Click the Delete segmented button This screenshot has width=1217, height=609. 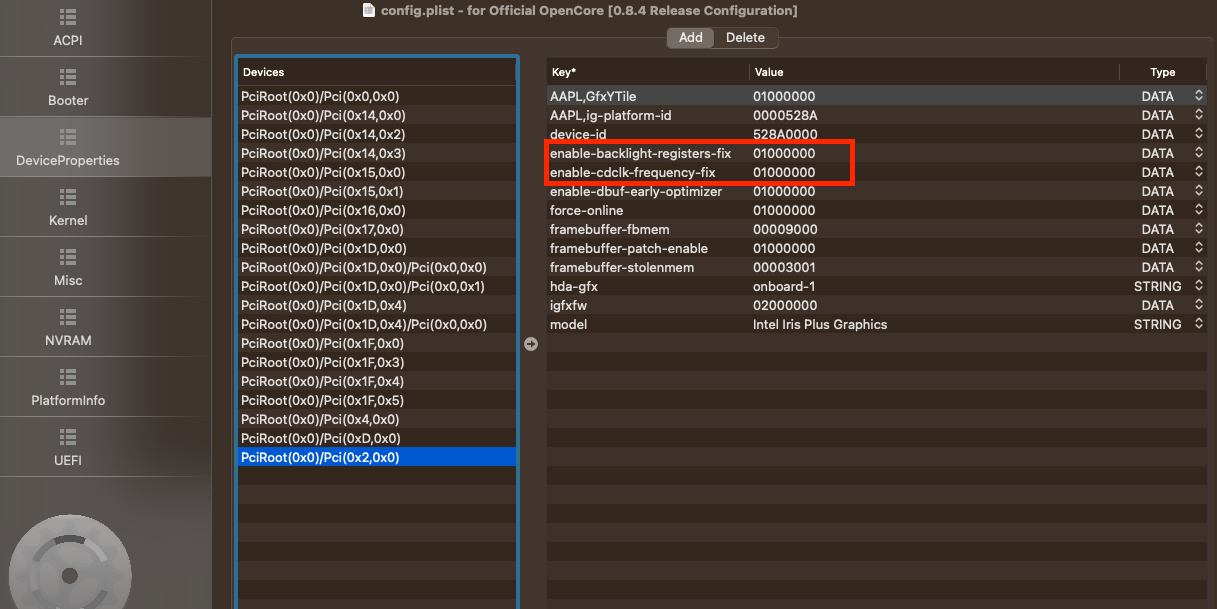pyautogui.click(x=745, y=38)
